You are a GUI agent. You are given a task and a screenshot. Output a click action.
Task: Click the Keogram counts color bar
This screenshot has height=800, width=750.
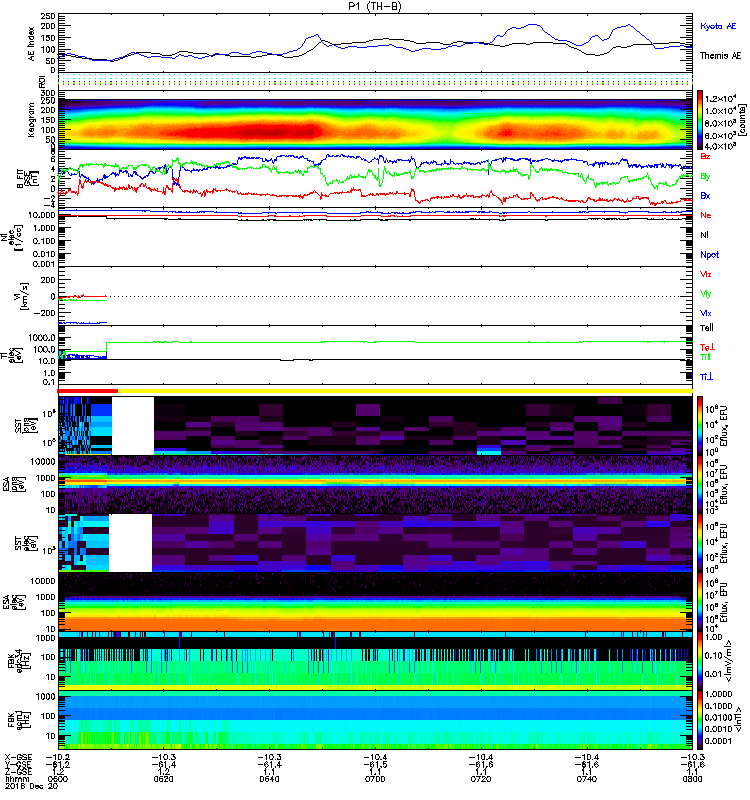pyautogui.click(x=700, y=120)
